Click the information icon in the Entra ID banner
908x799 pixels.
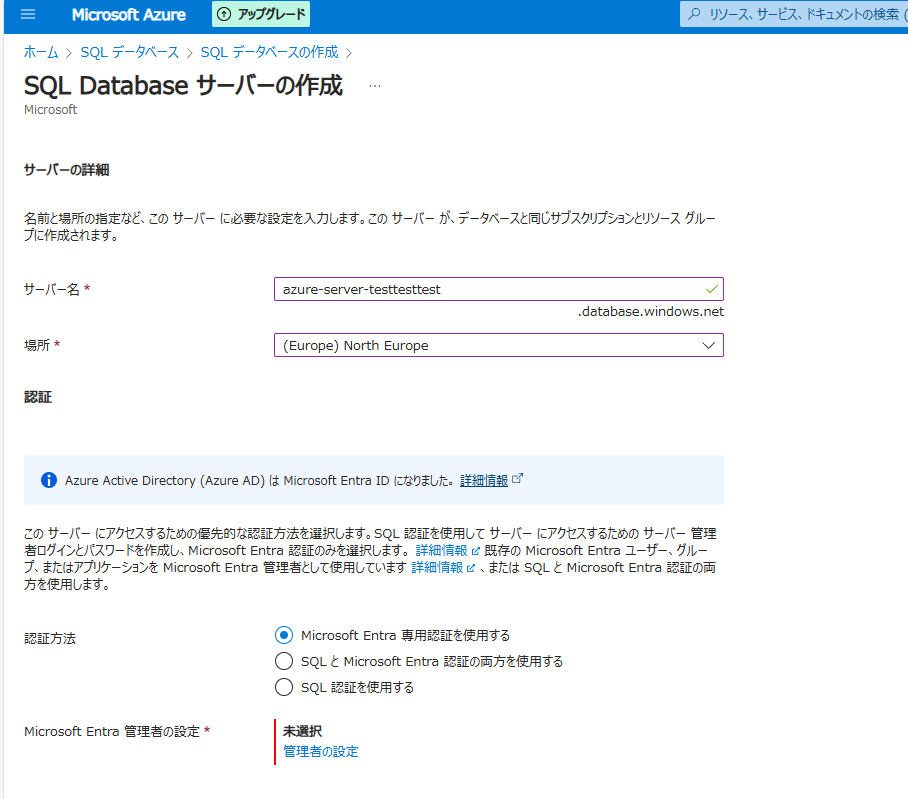tap(48, 480)
